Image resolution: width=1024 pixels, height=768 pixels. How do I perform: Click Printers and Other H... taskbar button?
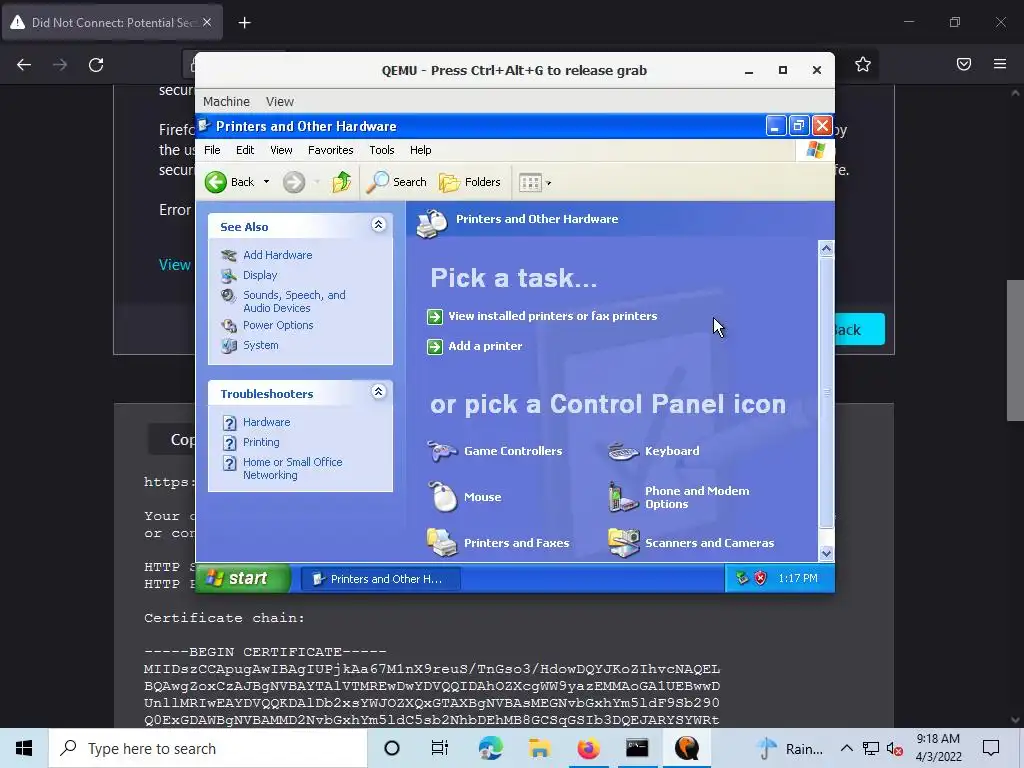click(x=381, y=579)
